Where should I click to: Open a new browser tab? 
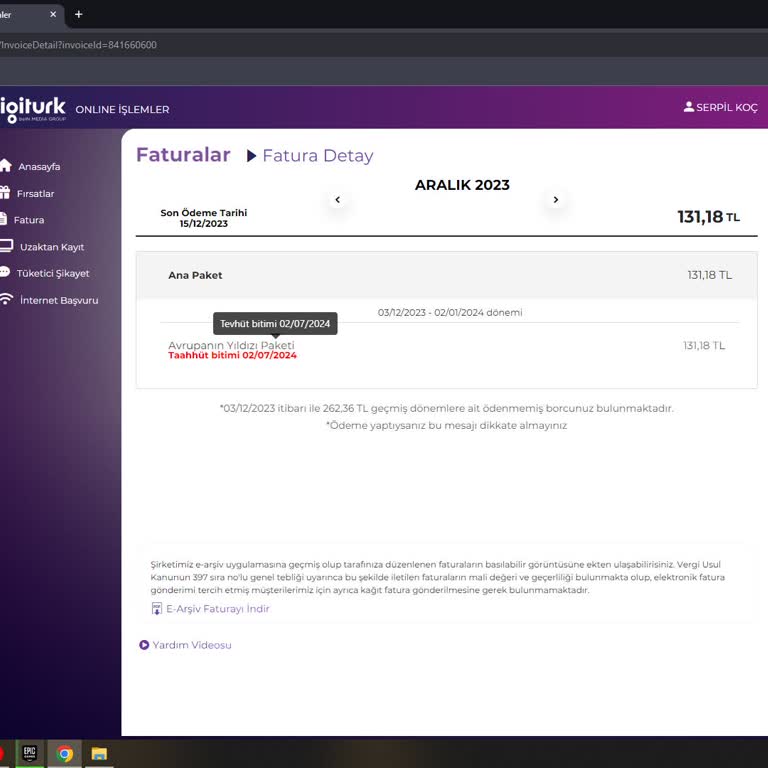pyautogui.click(x=78, y=14)
